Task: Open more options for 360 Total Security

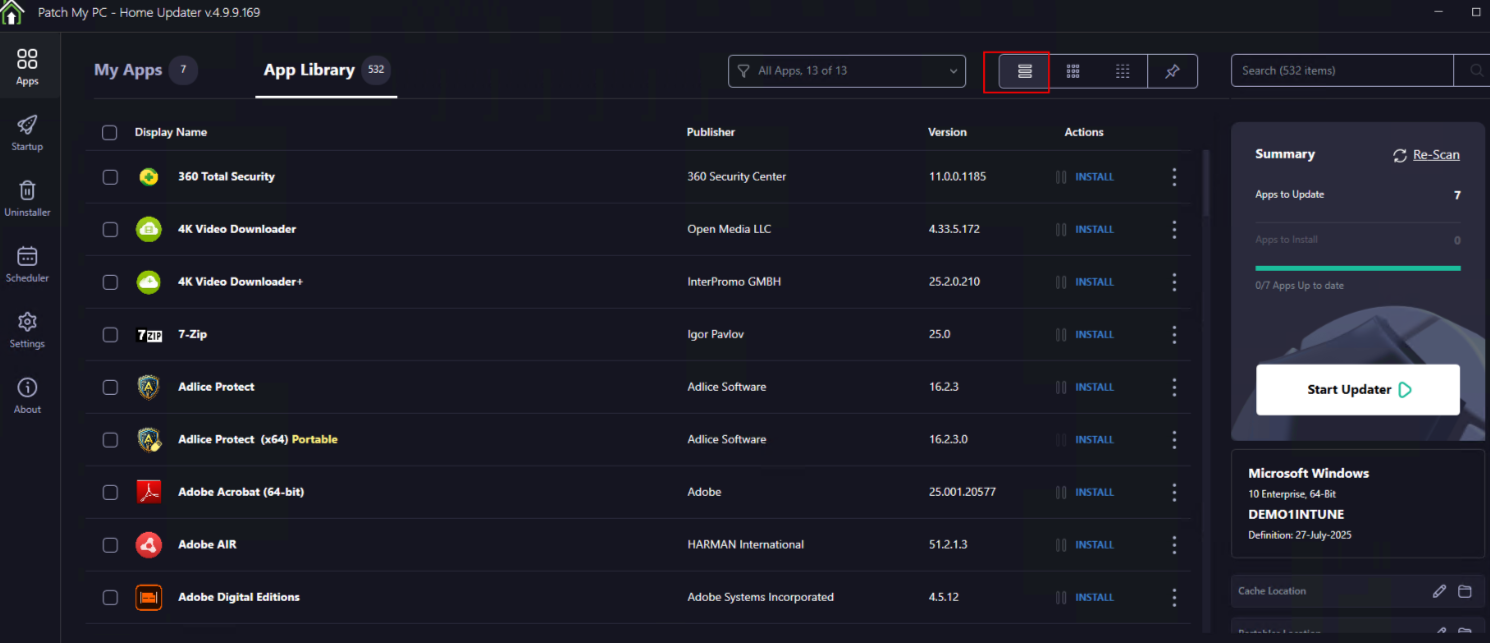Action: (x=1174, y=177)
